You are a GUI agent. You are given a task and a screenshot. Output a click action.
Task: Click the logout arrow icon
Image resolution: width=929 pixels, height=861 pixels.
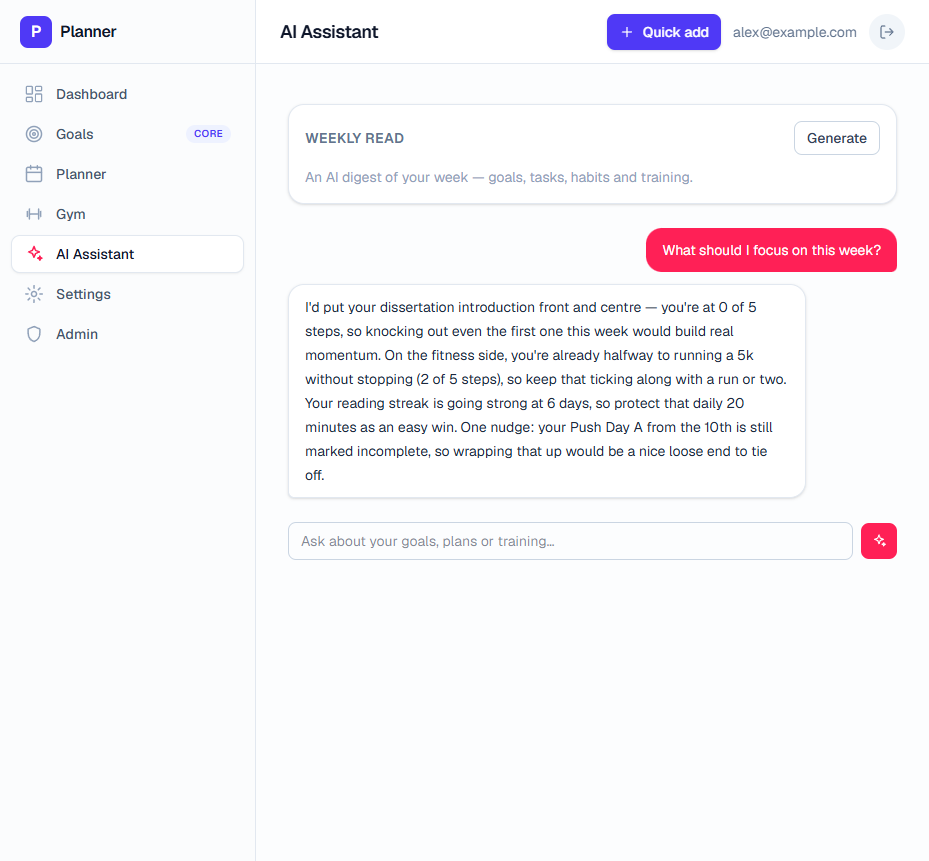[x=886, y=32]
